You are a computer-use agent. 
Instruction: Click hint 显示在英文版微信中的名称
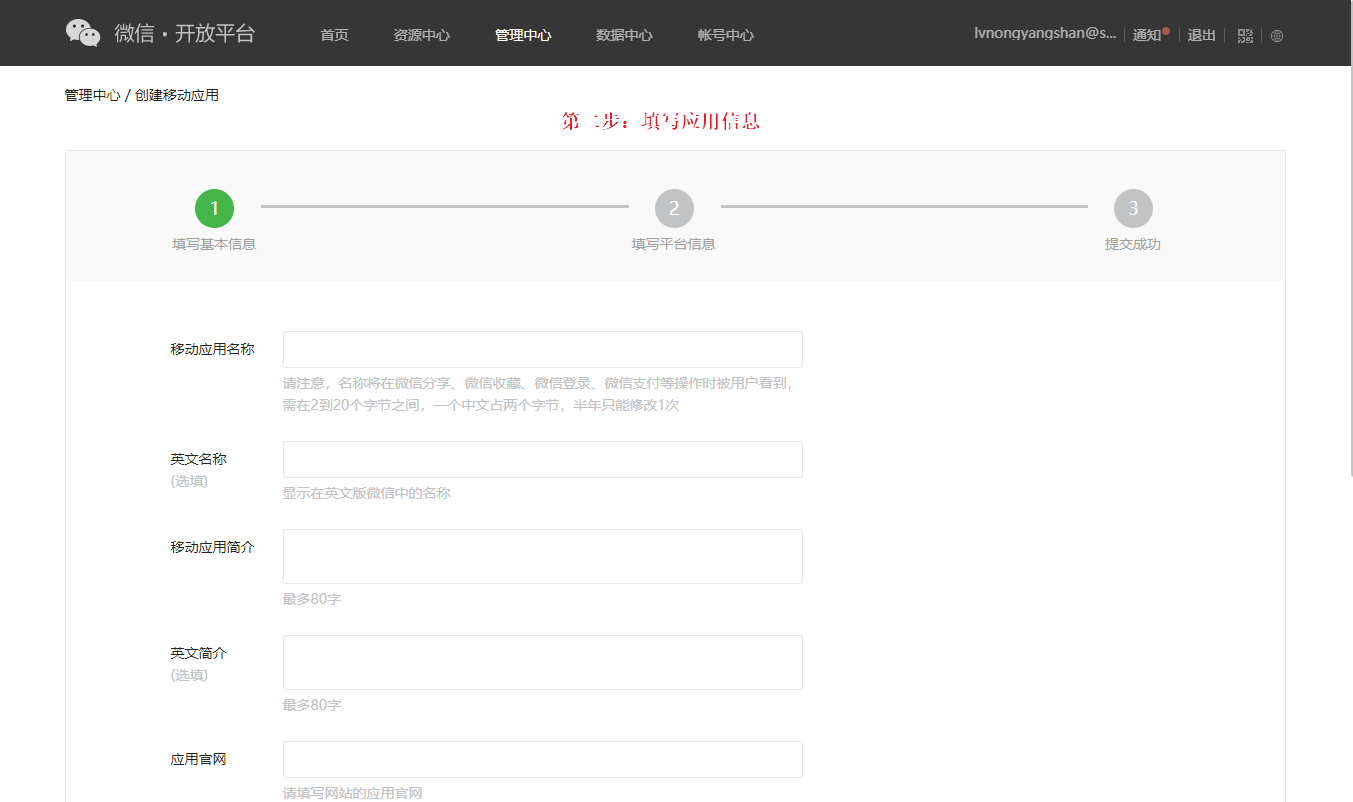tap(367, 493)
